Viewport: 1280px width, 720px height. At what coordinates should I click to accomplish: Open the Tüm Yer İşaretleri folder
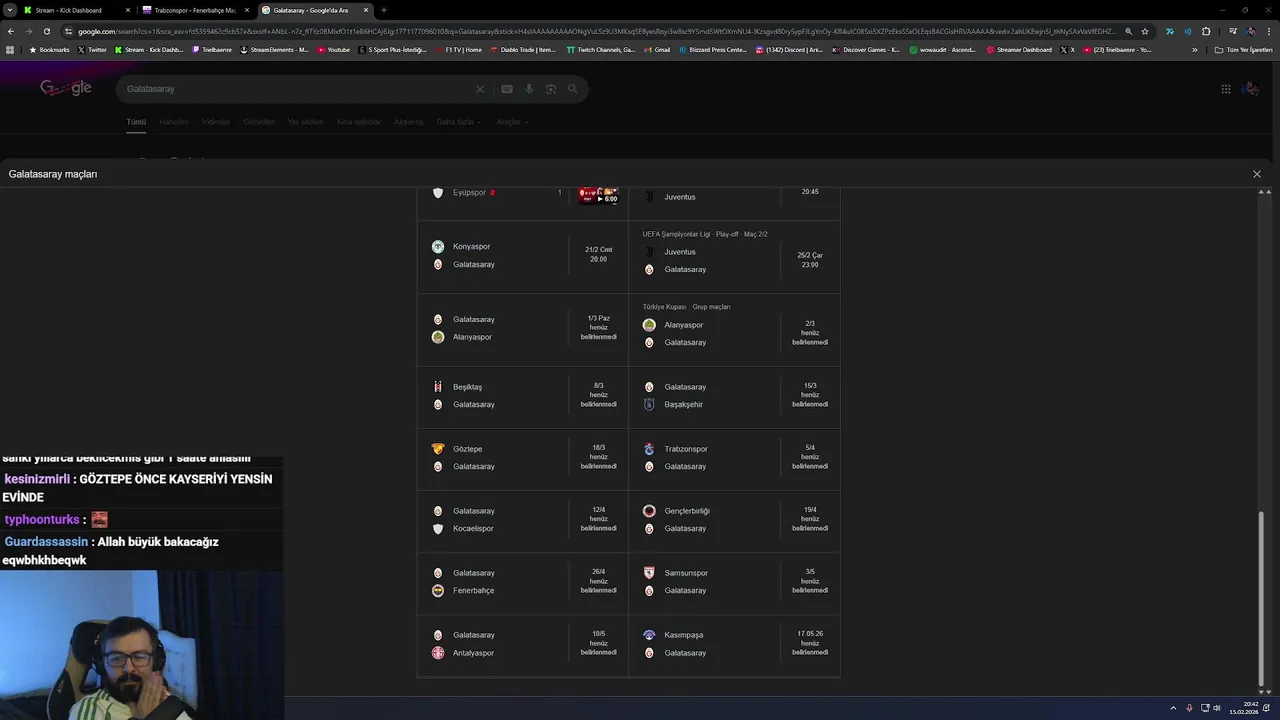point(1243,49)
